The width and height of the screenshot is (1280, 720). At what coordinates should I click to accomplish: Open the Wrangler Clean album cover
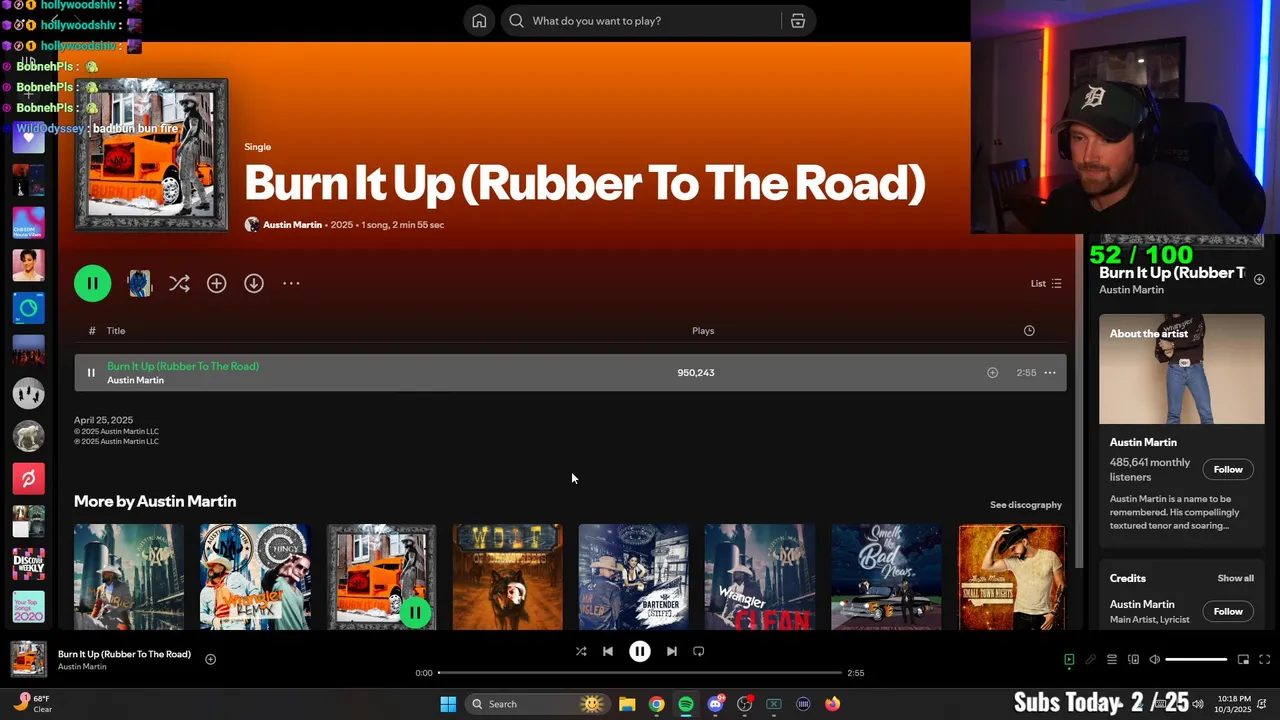click(759, 577)
